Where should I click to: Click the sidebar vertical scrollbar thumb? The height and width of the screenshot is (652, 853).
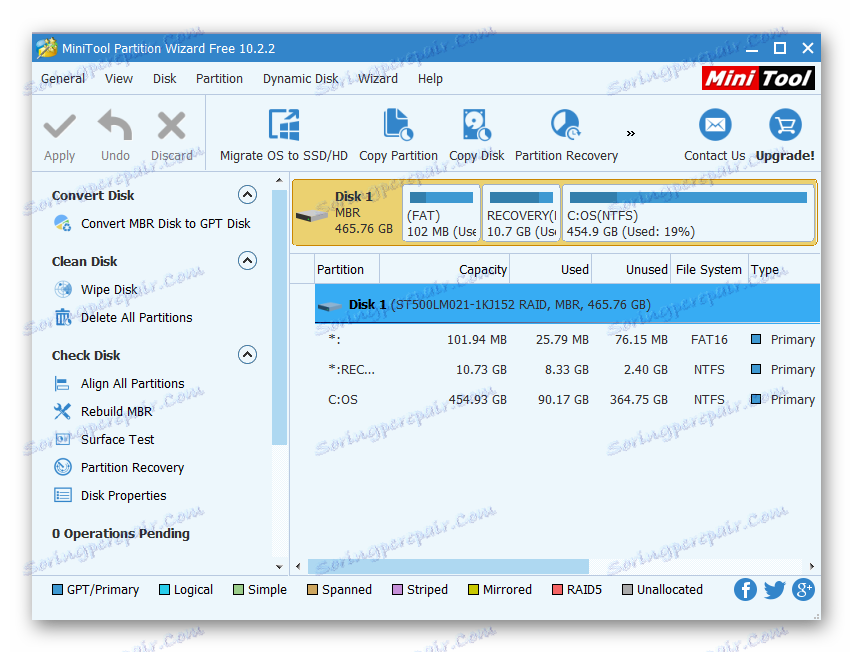point(279,317)
